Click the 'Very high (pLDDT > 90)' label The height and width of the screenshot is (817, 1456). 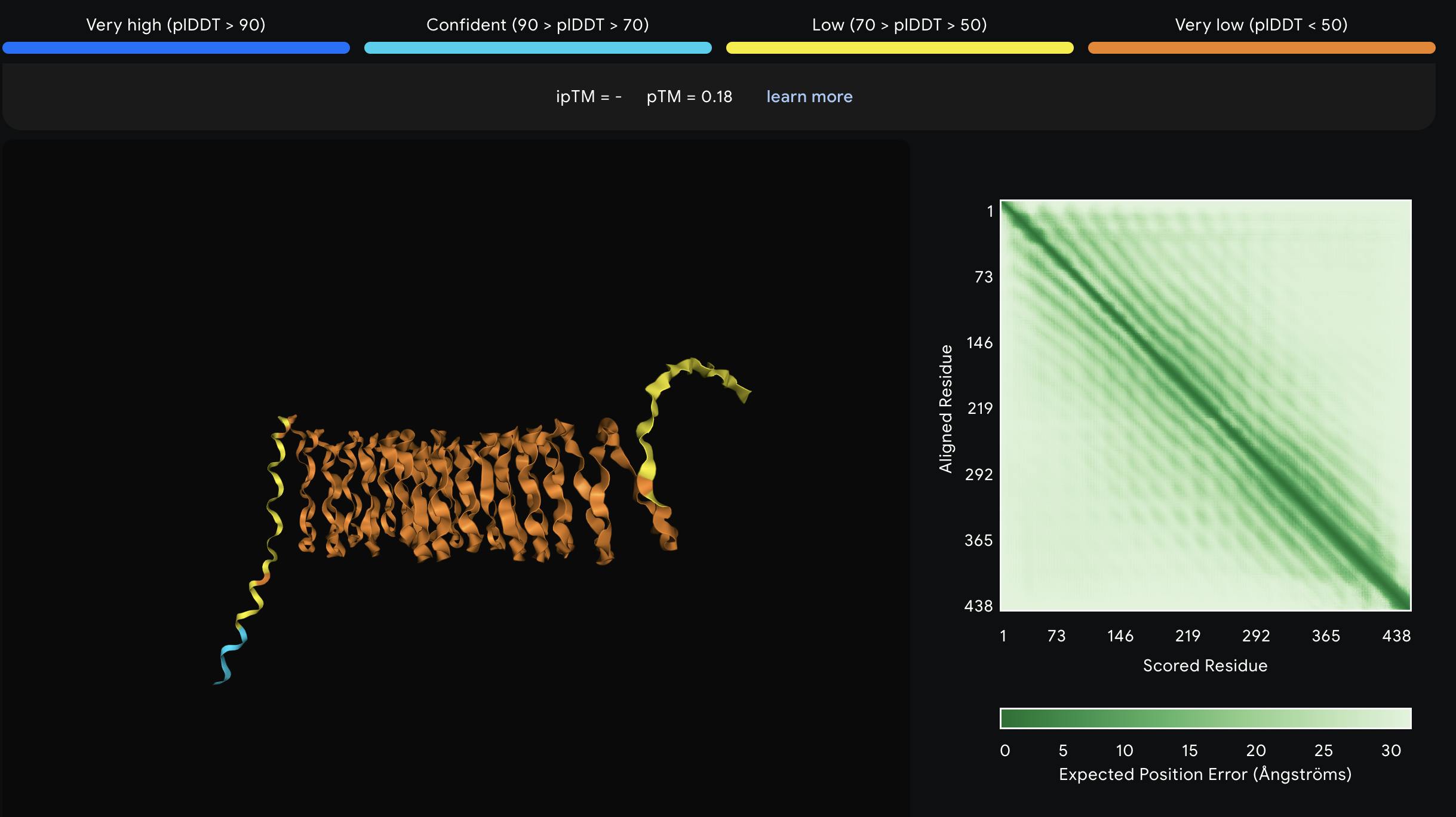(176, 24)
